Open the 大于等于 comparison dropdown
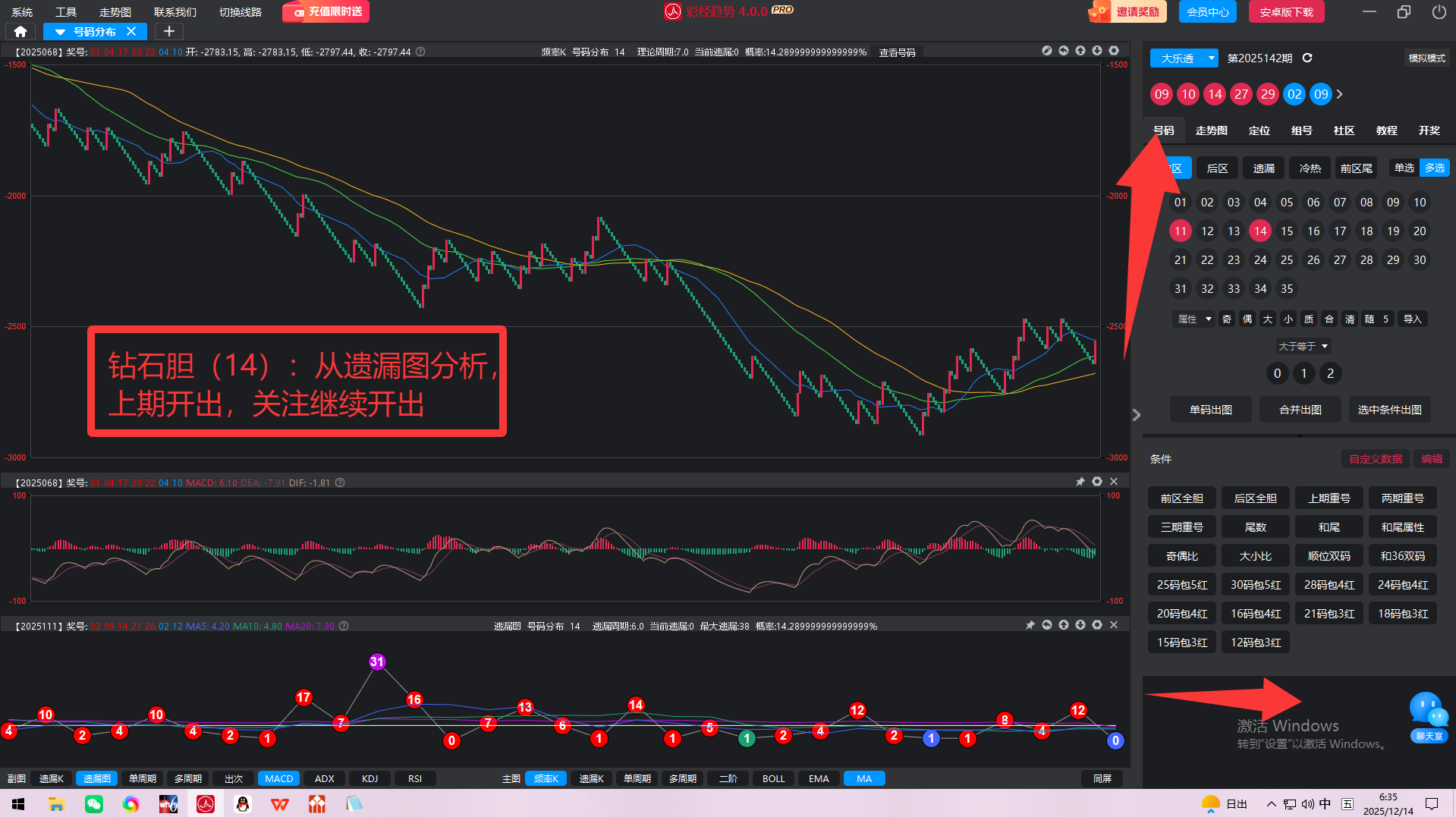 point(1303,346)
